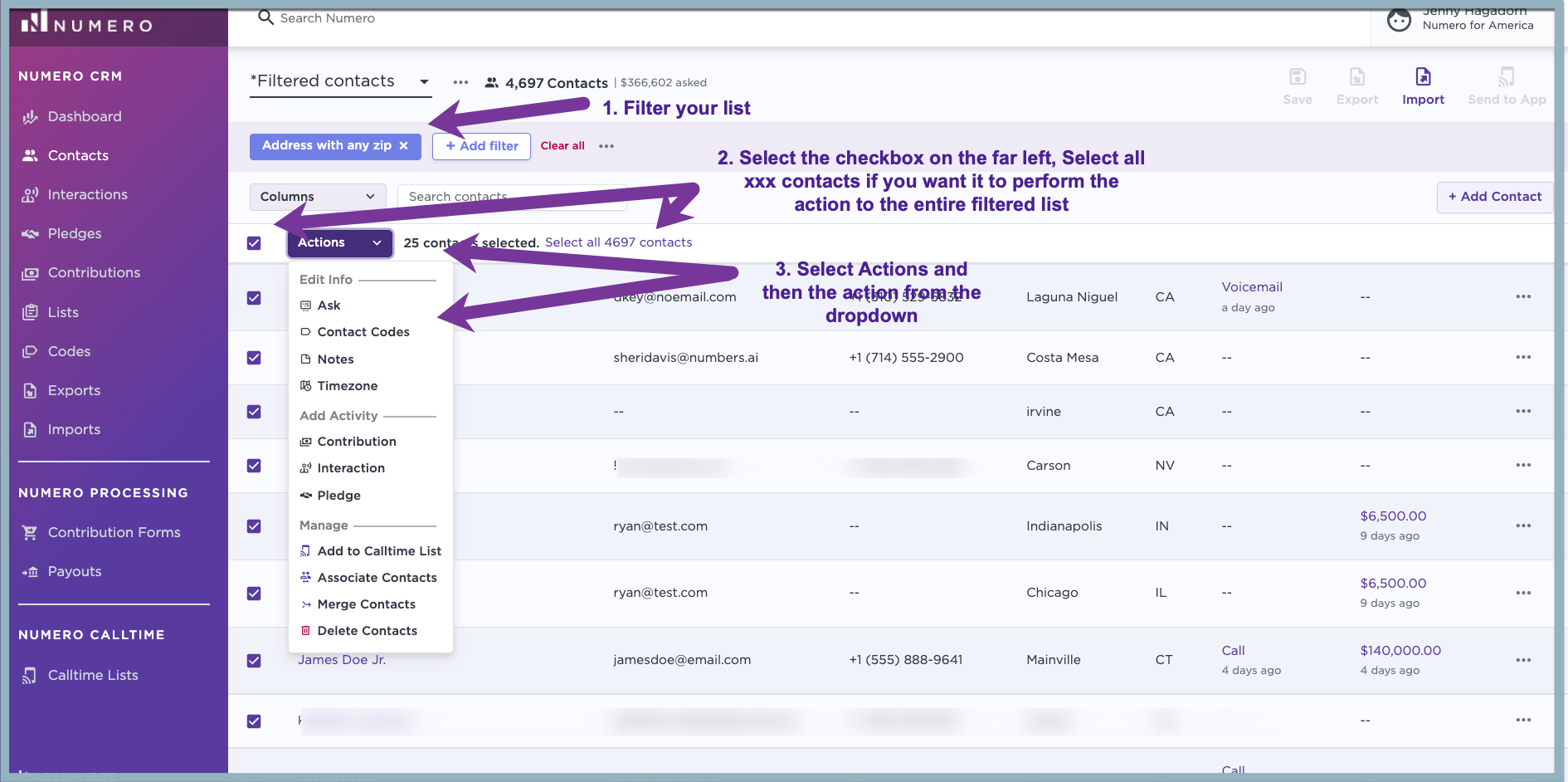Open row options for Chicago contact
Image resolution: width=1568 pixels, height=782 pixels.
[1523, 593]
